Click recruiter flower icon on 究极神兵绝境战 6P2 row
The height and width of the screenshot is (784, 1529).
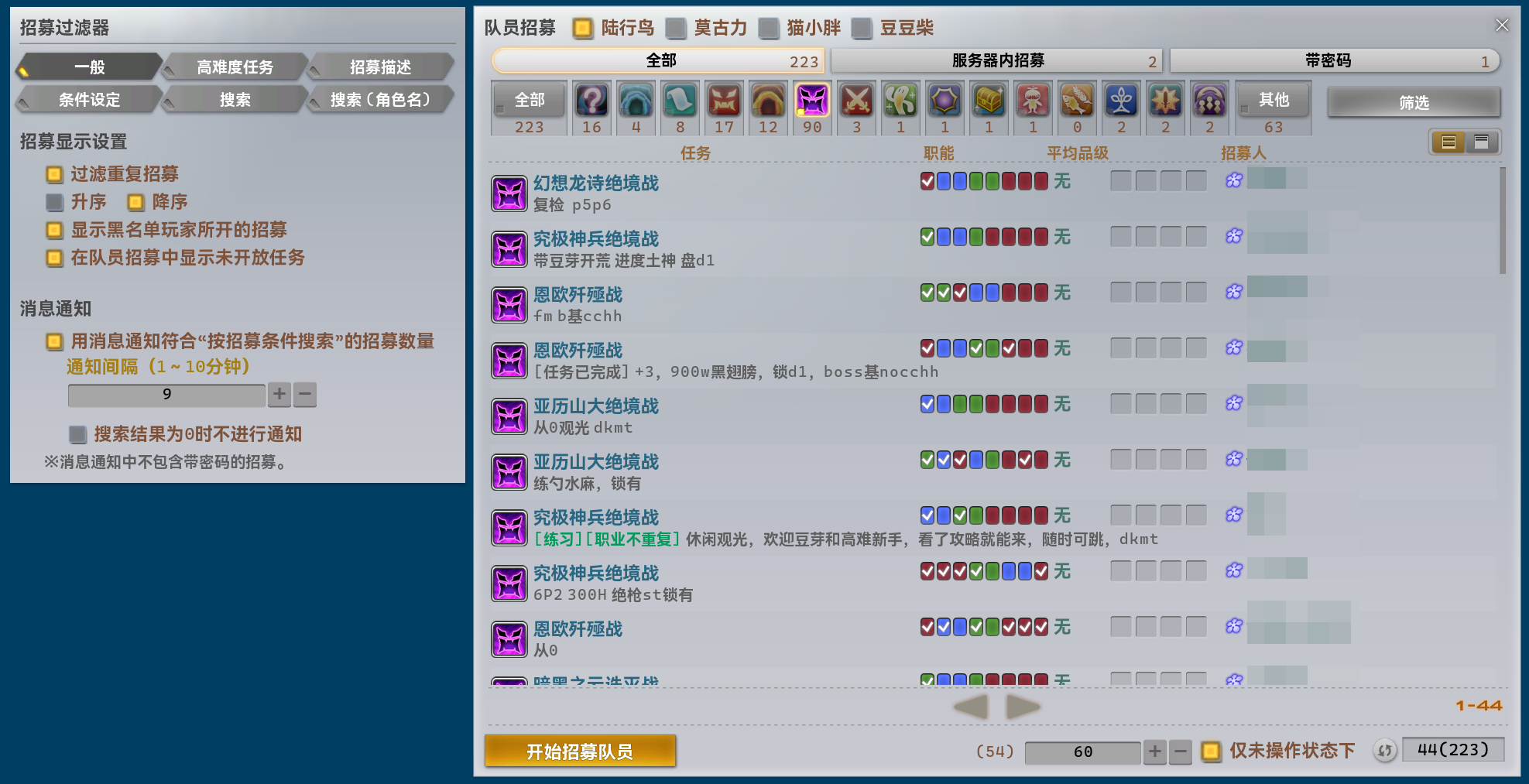click(x=1234, y=570)
